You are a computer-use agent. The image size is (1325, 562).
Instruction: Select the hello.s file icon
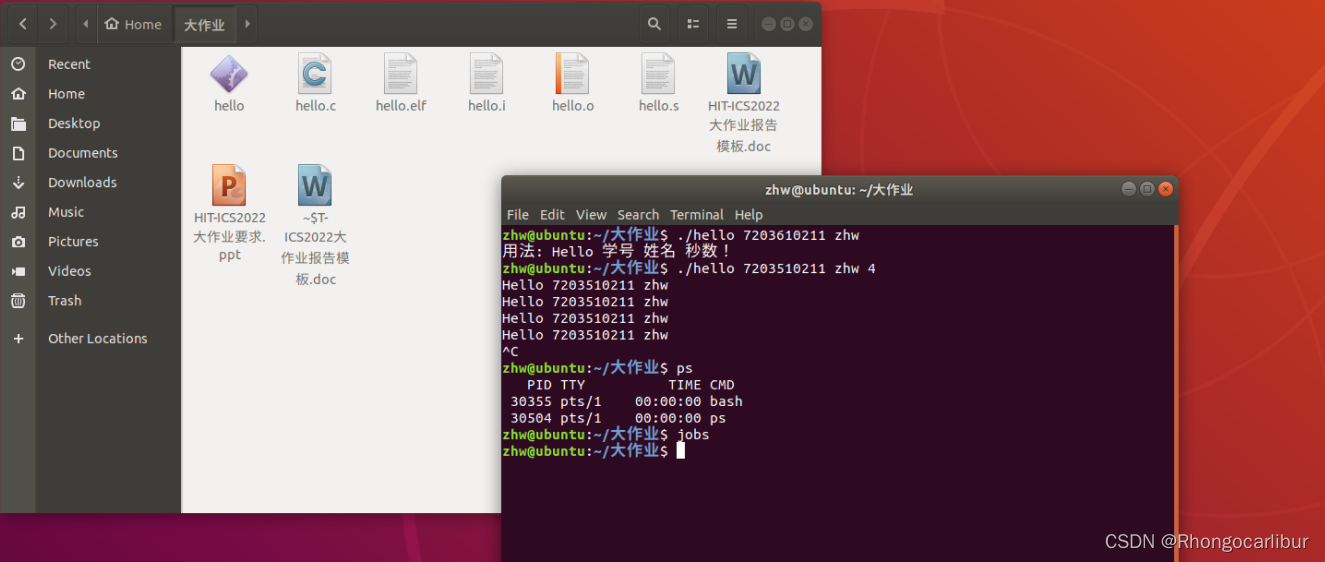click(x=658, y=73)
